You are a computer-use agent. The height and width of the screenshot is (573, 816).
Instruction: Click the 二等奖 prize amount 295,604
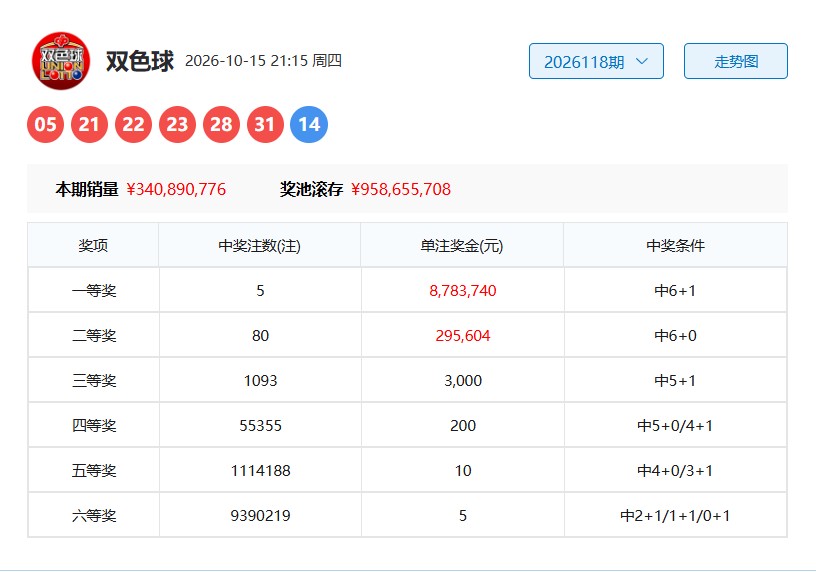coord(463,336)
